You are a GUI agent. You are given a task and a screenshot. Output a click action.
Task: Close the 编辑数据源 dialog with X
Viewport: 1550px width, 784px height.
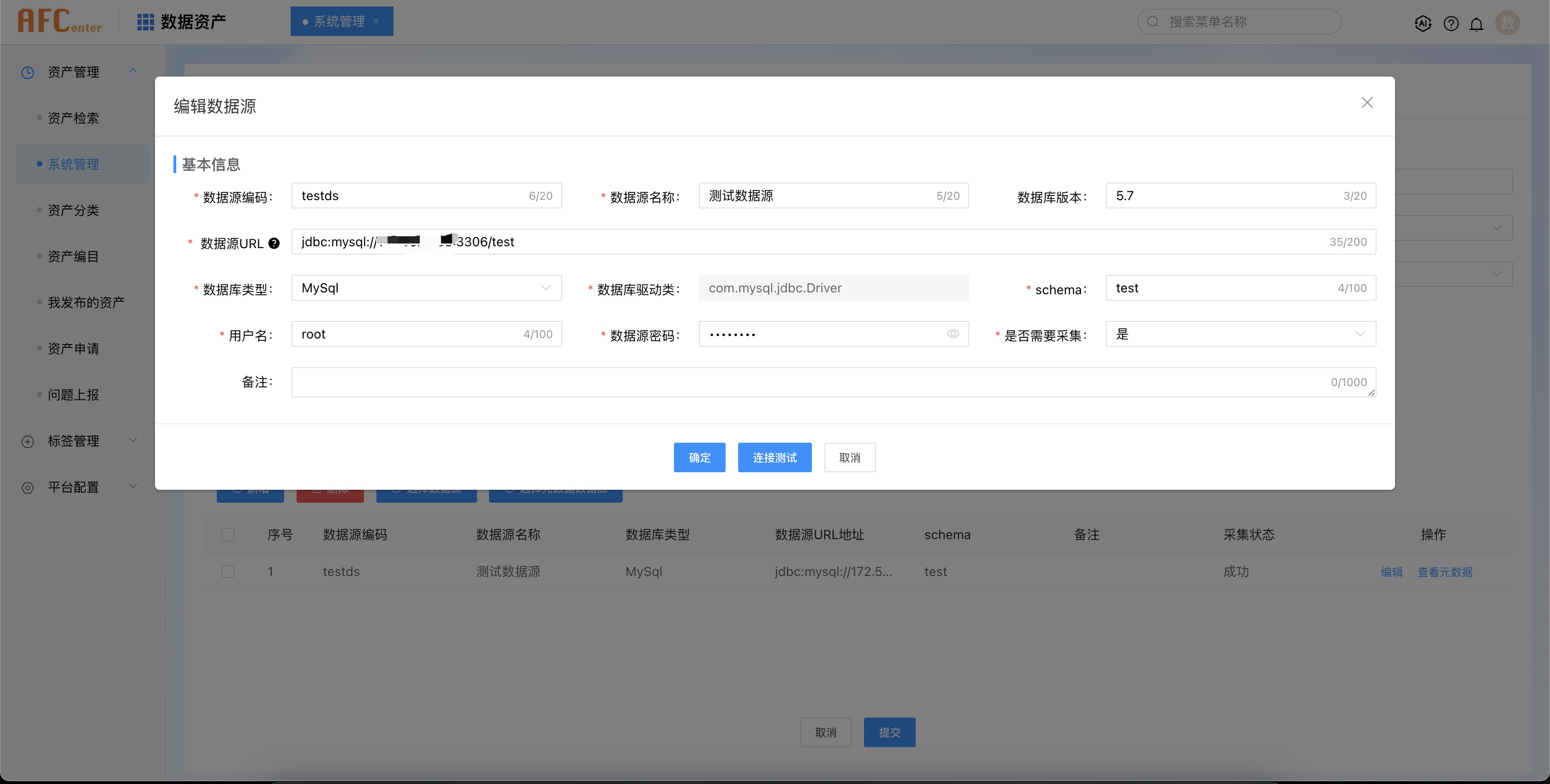pos(1366,103)
